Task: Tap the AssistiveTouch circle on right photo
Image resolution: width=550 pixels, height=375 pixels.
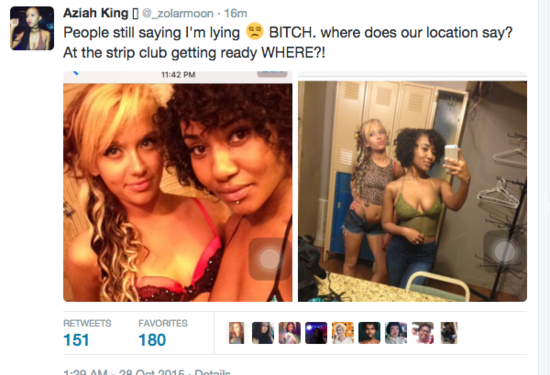Action: [x=504, y=252]
